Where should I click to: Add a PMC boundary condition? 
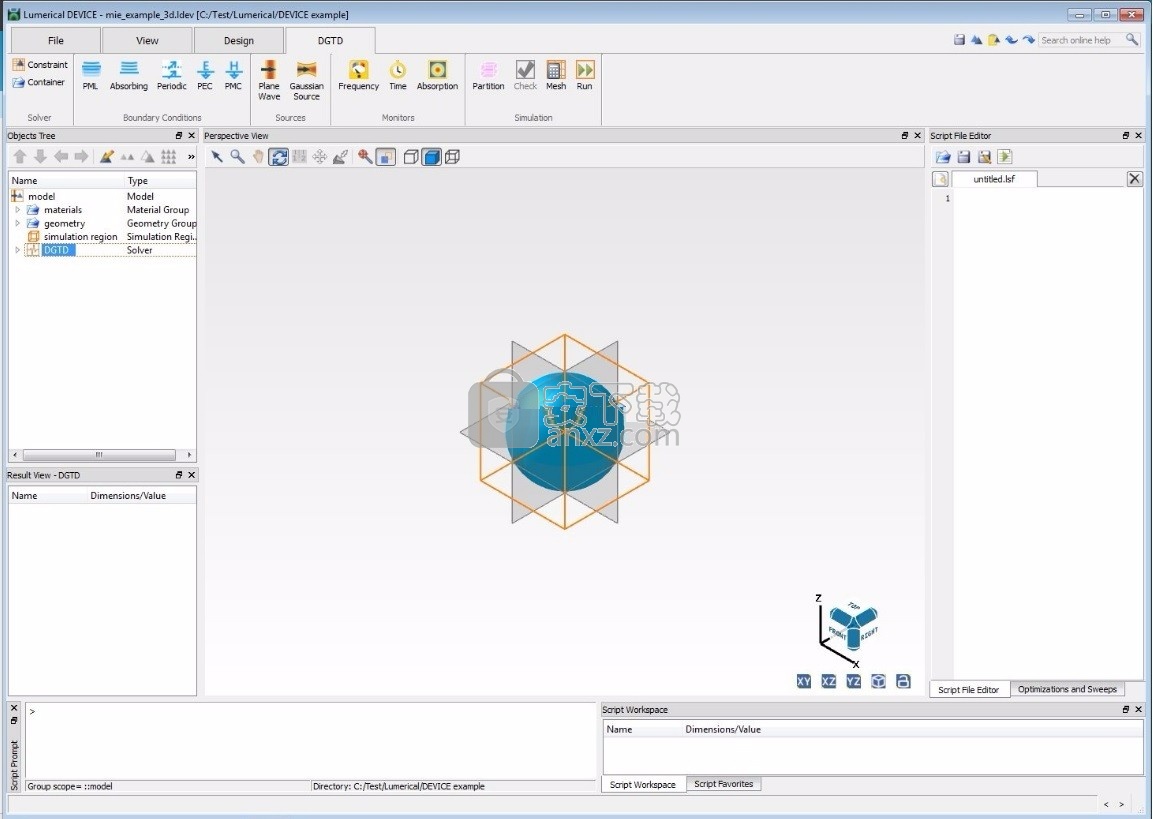(x=233, y=76)
